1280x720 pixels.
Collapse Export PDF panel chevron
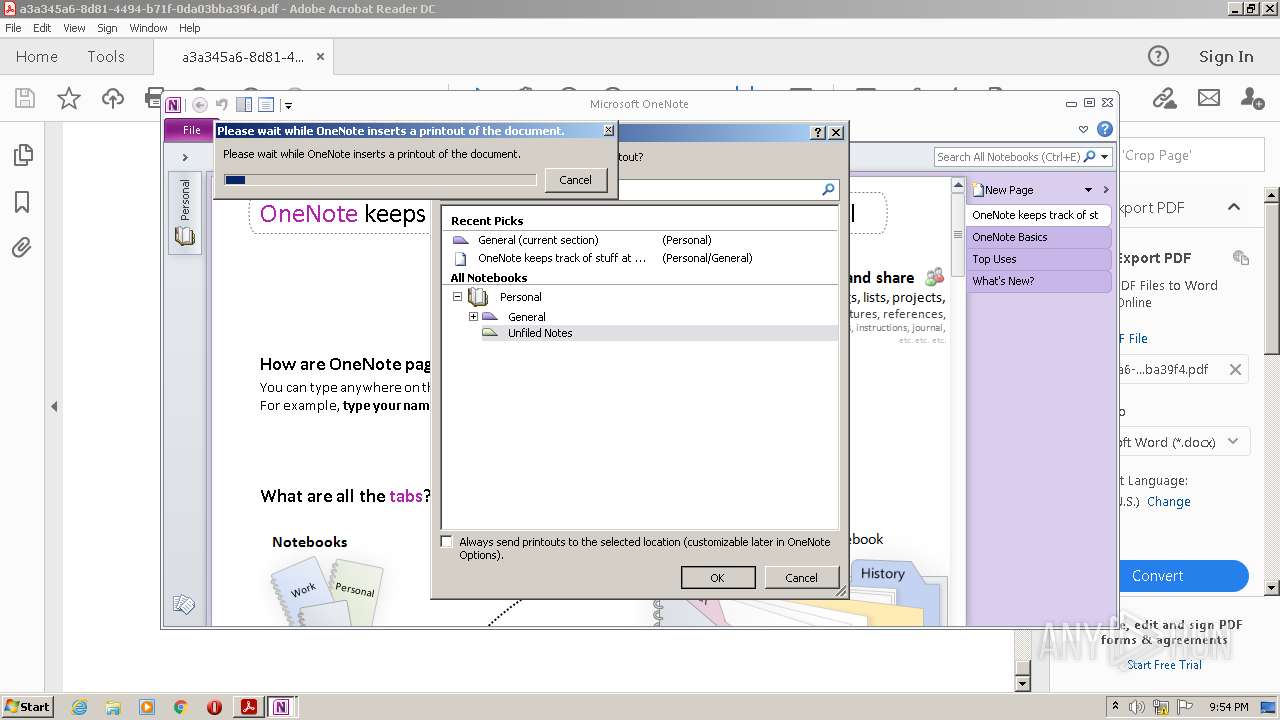click(x=1234, y=207)
